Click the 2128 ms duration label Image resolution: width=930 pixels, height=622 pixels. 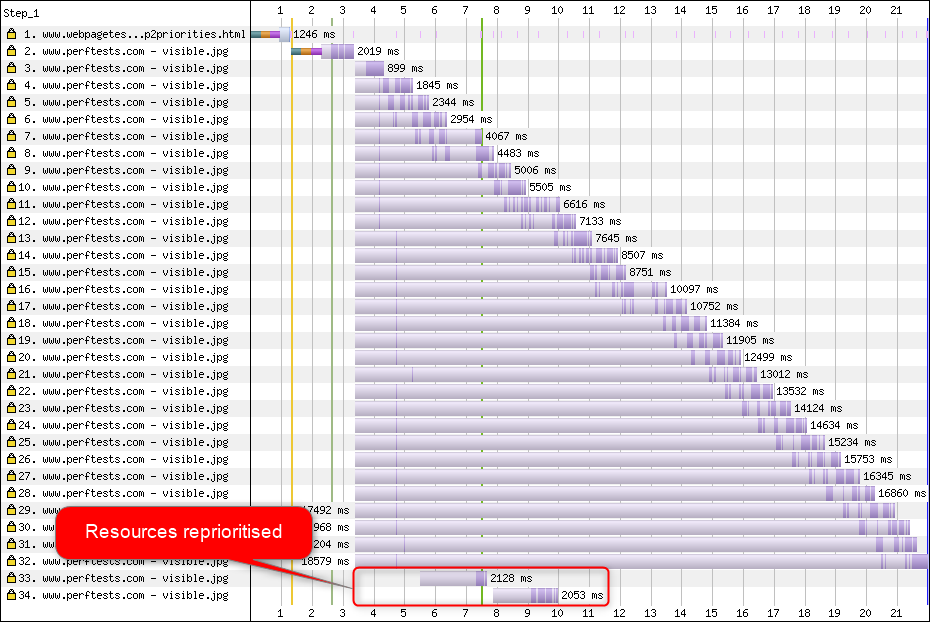point(511,578)
